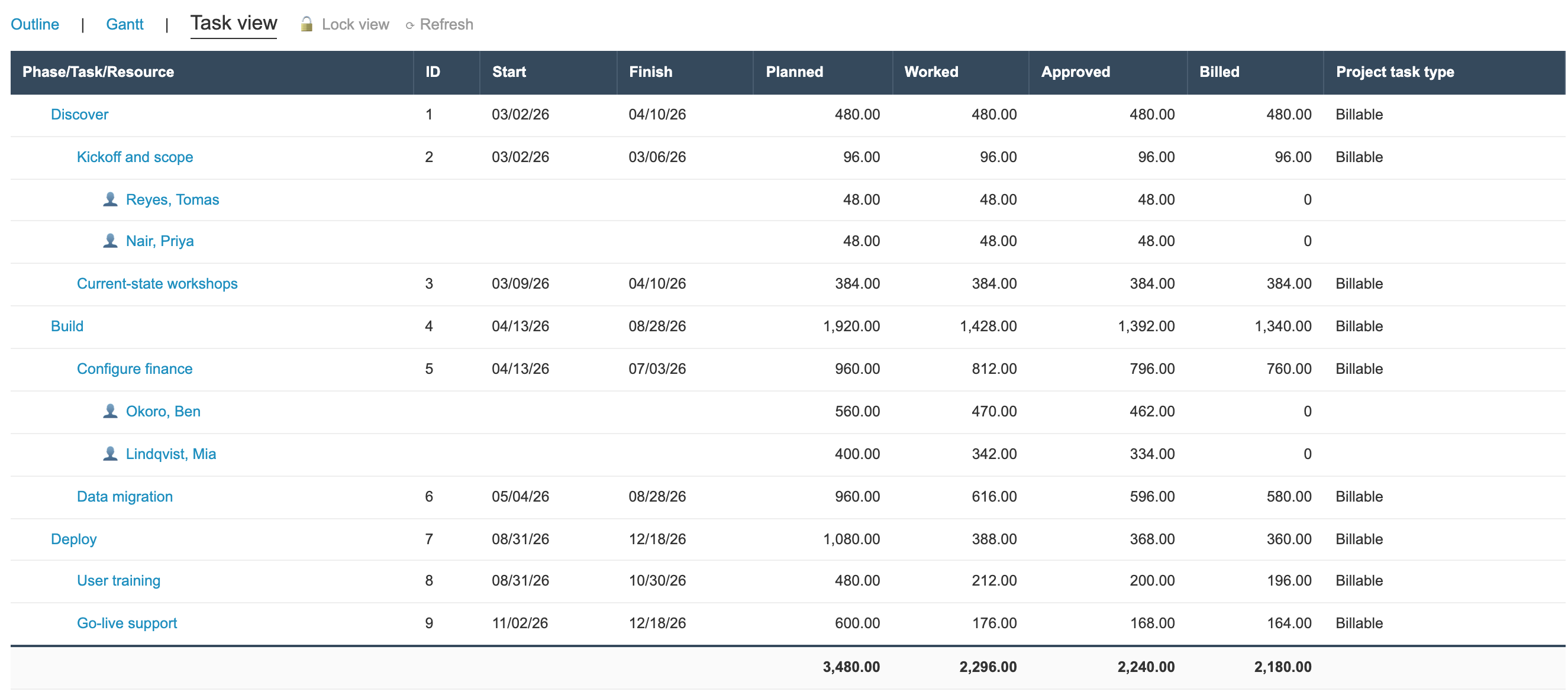1568x698 pixels.
Task: Click Lindqvist, Mia worked value 342.00
Action: 994,454
